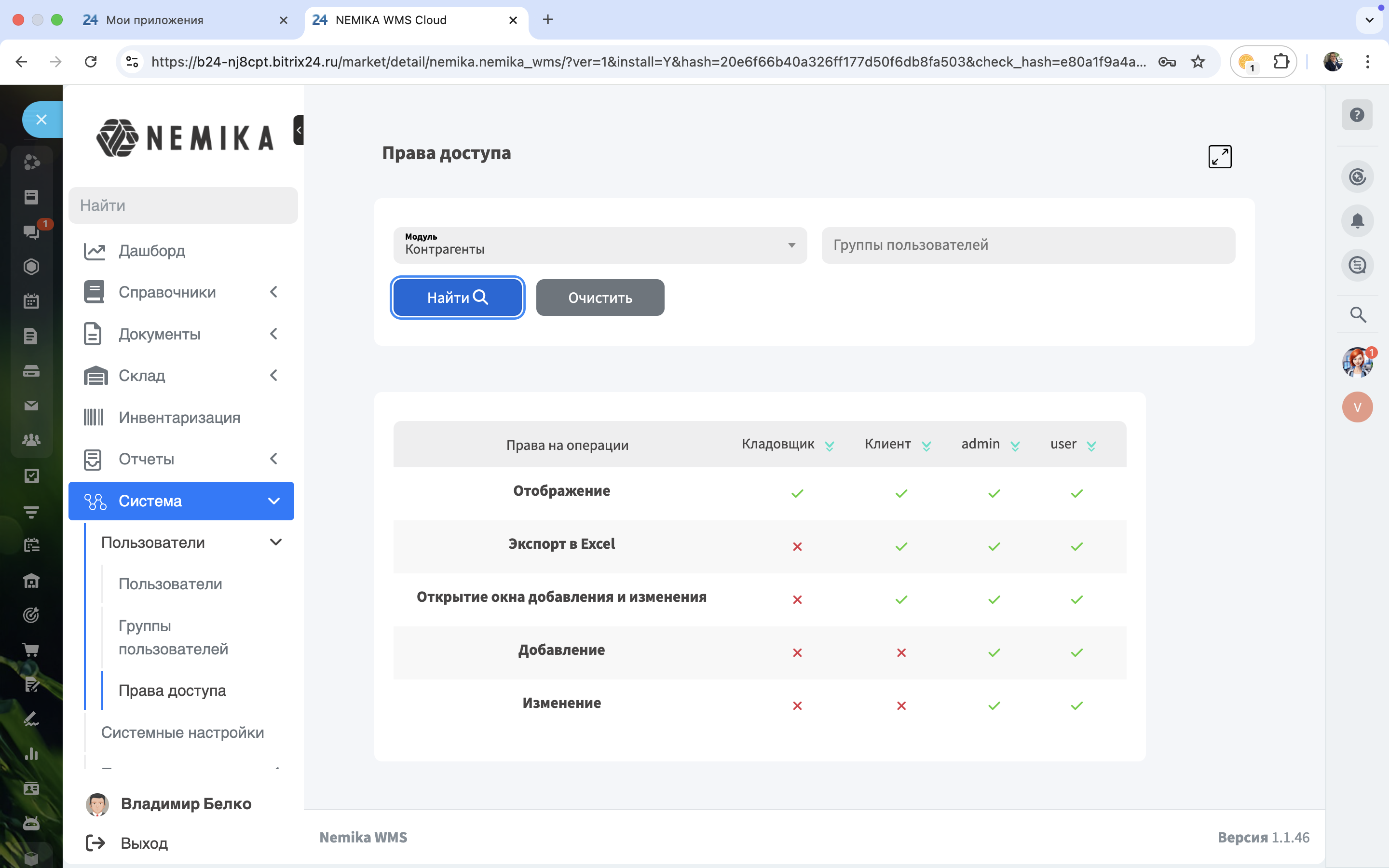Toggle user permission for Изменение
Image resolution: width=1389 pixels, height=868 pixels.
click(x=1077, y=705)
